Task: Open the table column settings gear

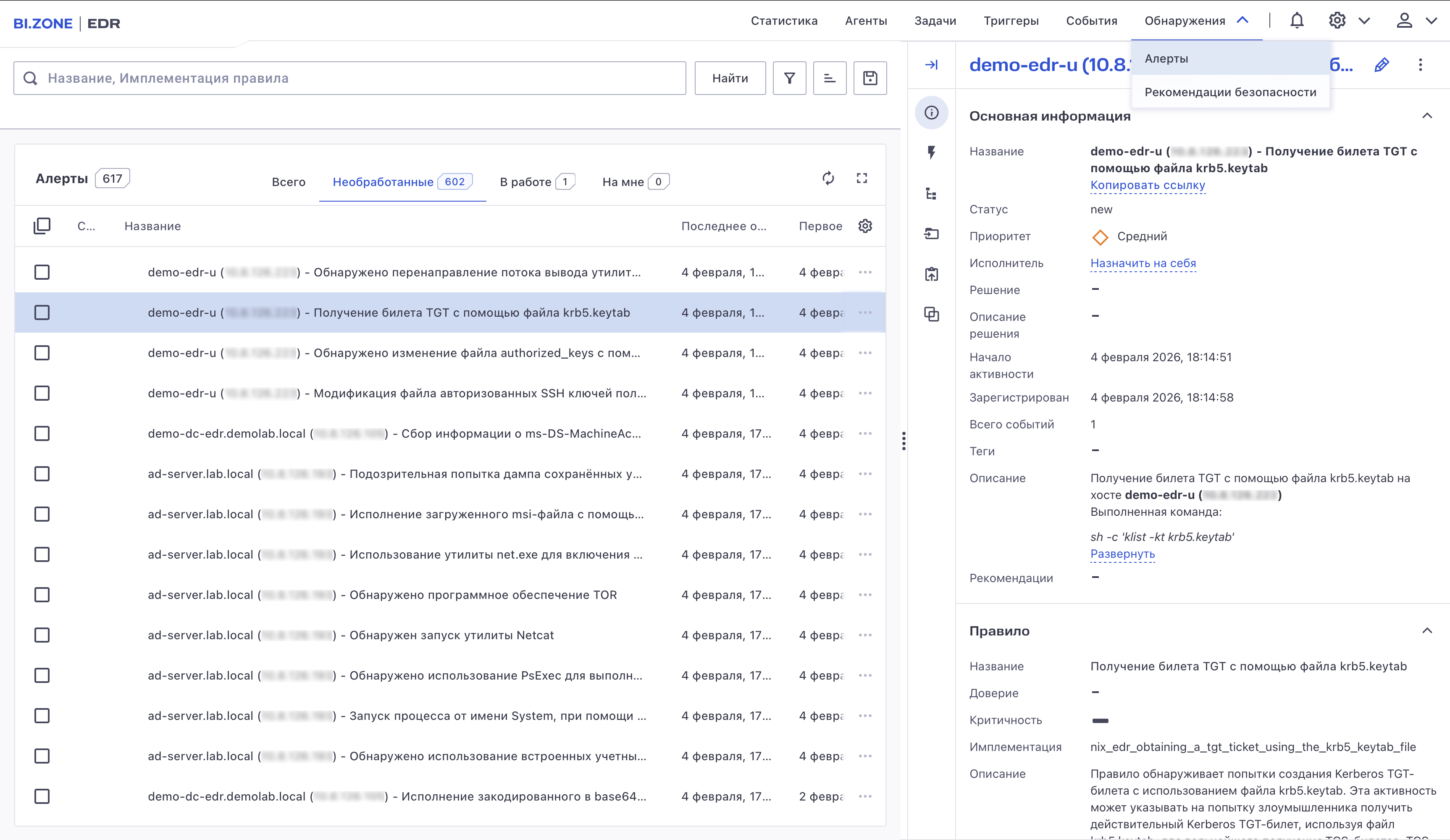Action: tap(865, 226)
